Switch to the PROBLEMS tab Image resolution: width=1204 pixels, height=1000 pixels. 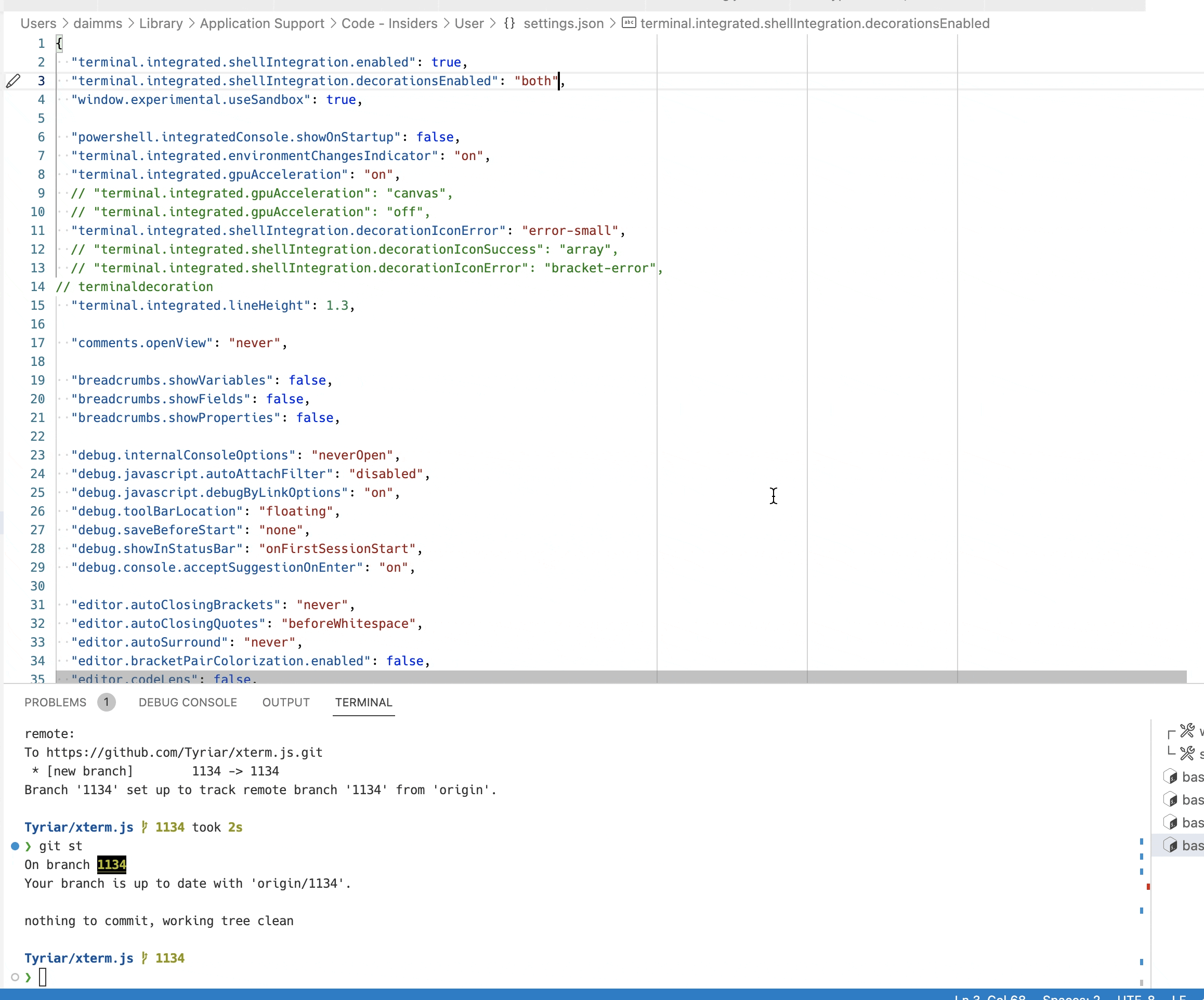click(x=55, y=703)
